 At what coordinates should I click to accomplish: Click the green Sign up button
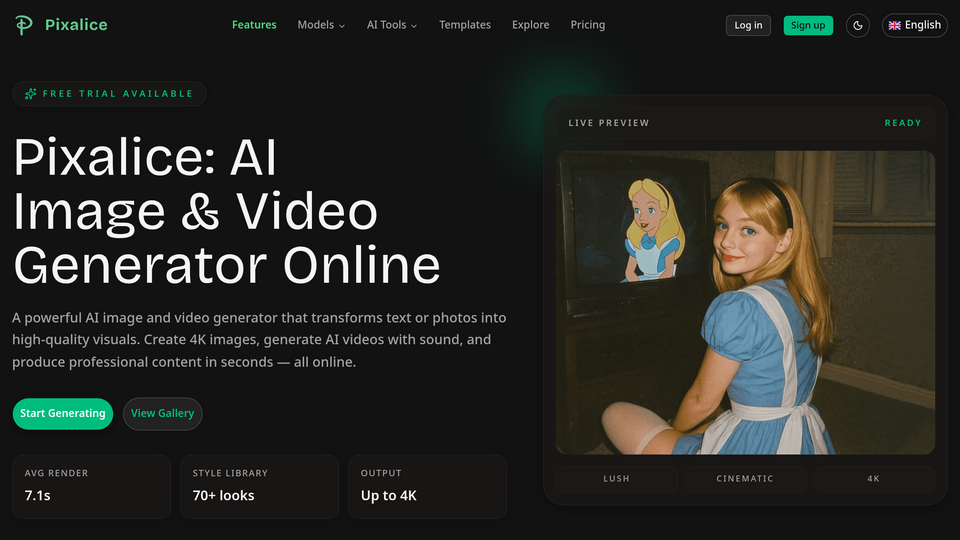click(808, 25)
